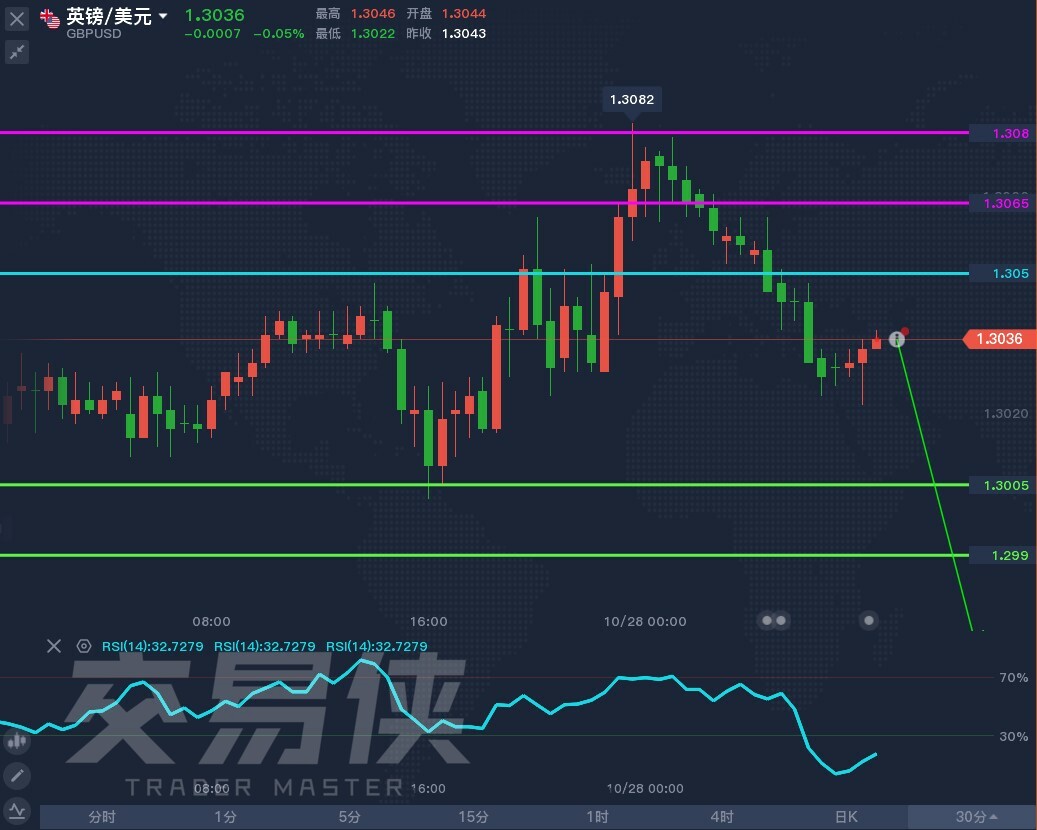Switch to the 1时 timeframe
Viewport: 1037px width, 830px height.
(597, 817)
